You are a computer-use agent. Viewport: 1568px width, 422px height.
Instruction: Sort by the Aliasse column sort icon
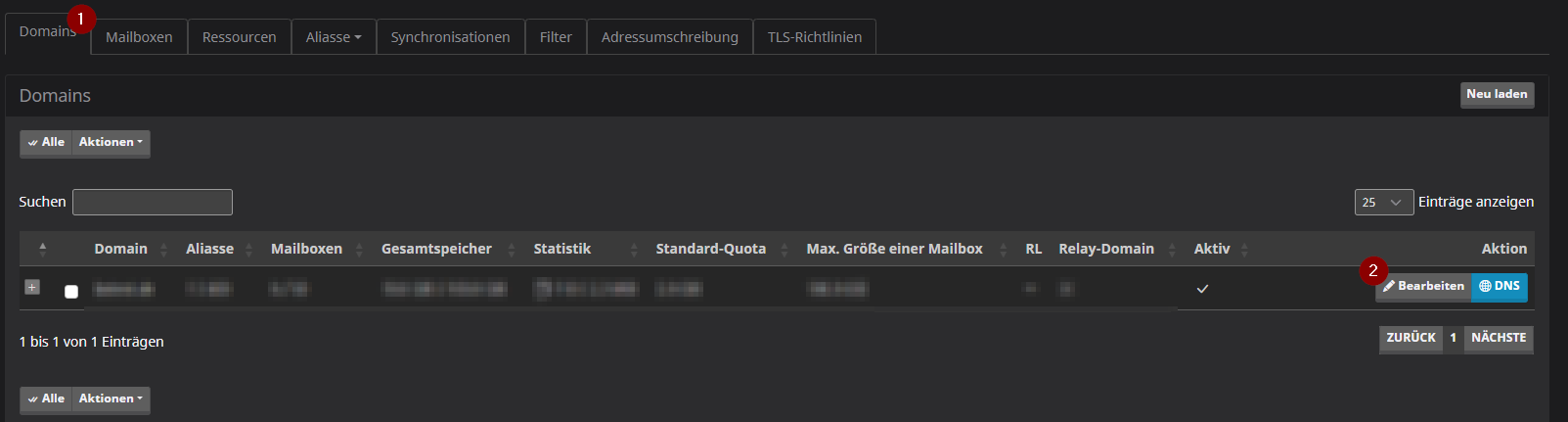click(249, 250)
